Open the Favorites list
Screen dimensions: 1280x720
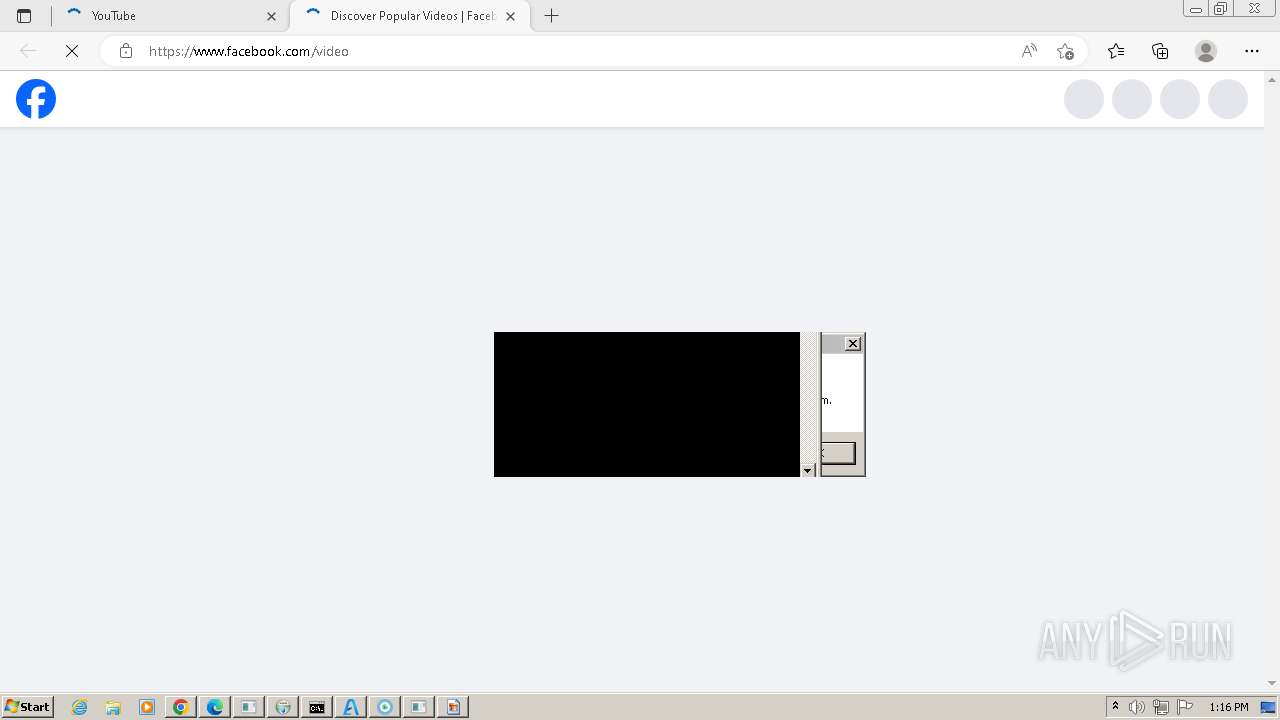point(1116,51)
